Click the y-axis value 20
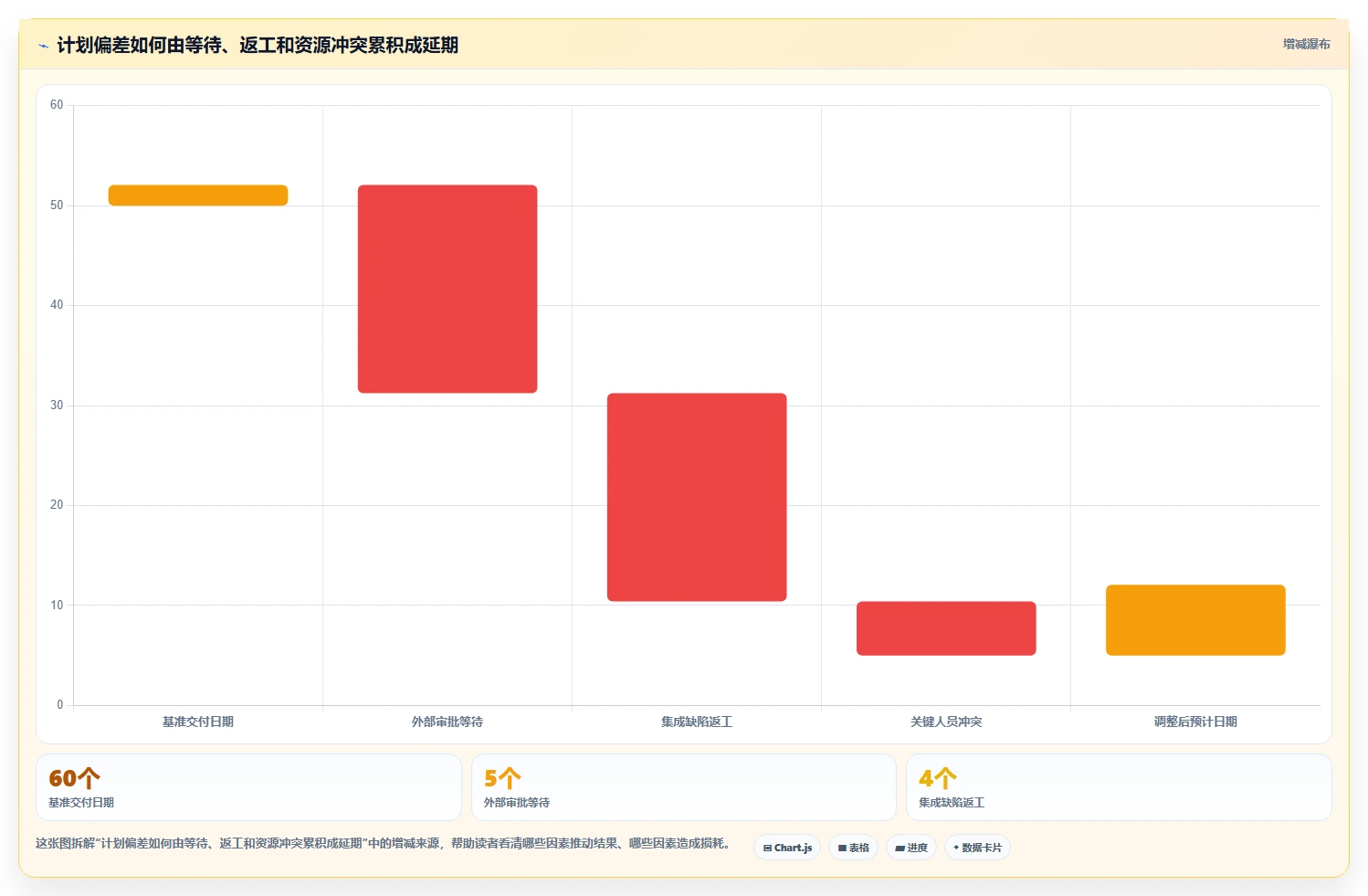Screen dimensions: 1368x896 point(57,505)
